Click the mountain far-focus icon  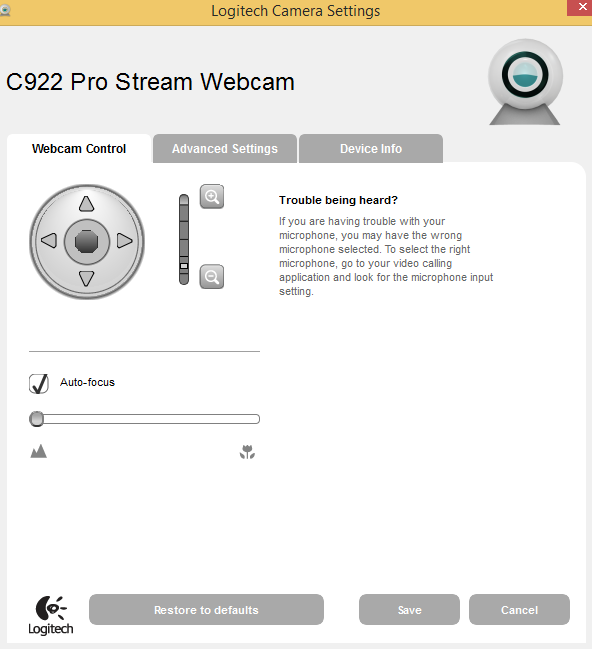coord(39,451)
